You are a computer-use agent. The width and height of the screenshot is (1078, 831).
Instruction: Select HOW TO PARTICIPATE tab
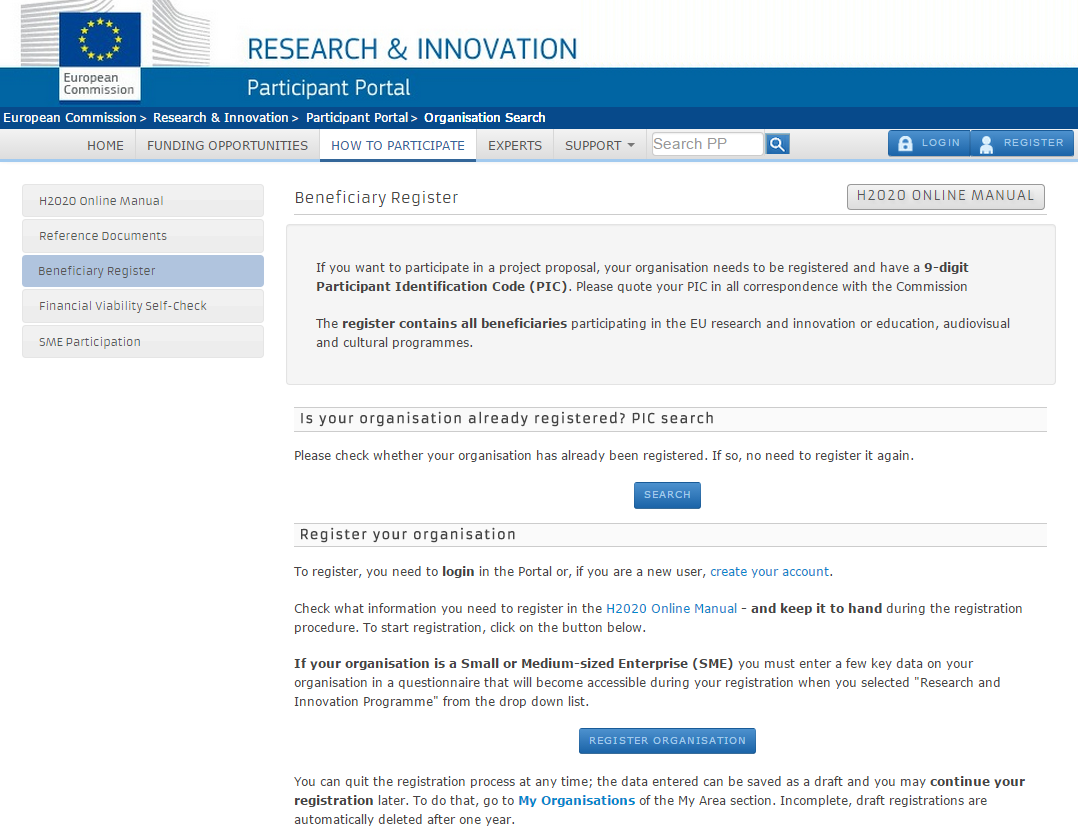click(x=398, y=145)
